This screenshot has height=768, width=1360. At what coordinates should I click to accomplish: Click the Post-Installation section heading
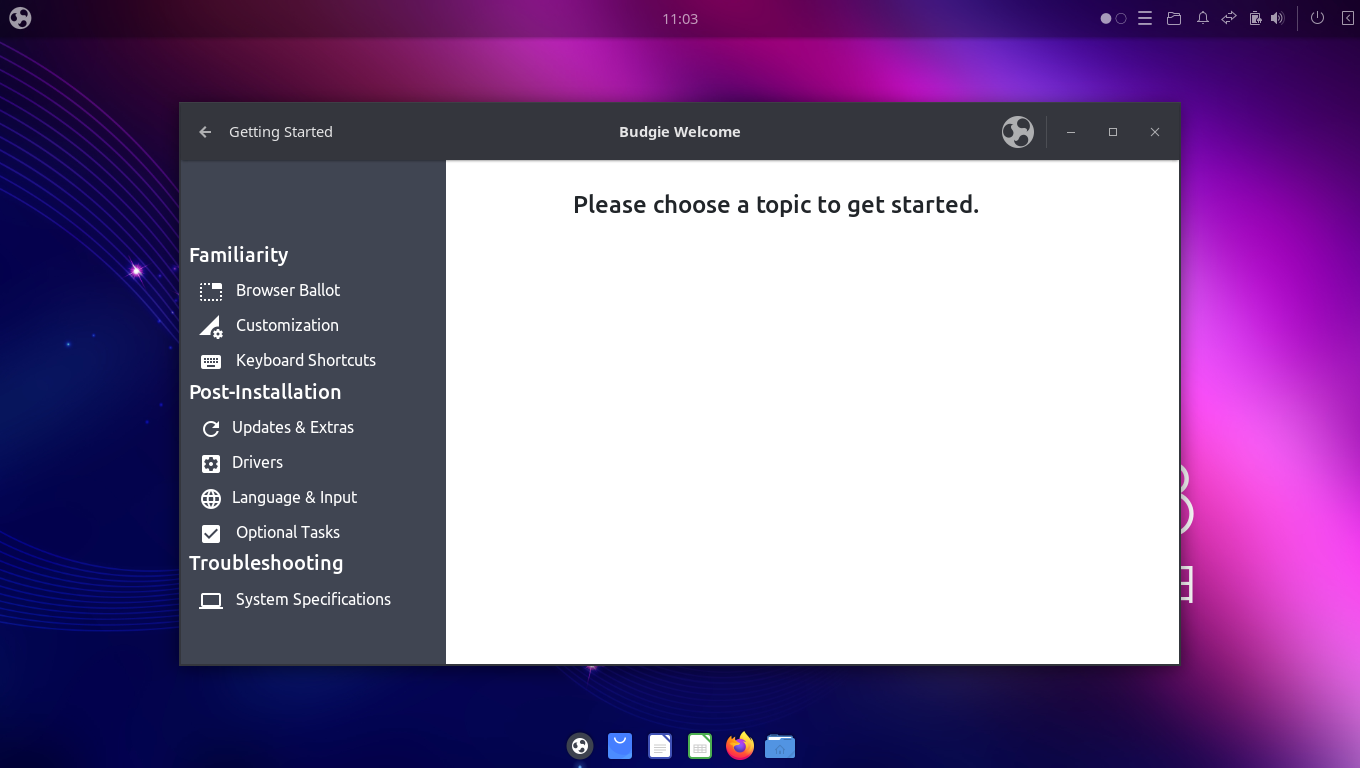[265, 392]
